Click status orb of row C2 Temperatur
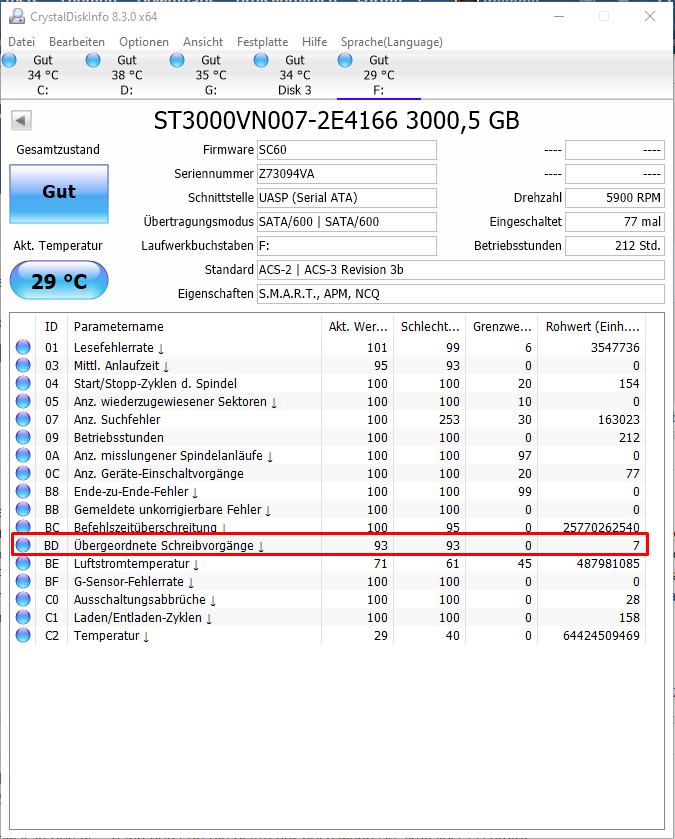675x839 pixels. pos(23,636)
